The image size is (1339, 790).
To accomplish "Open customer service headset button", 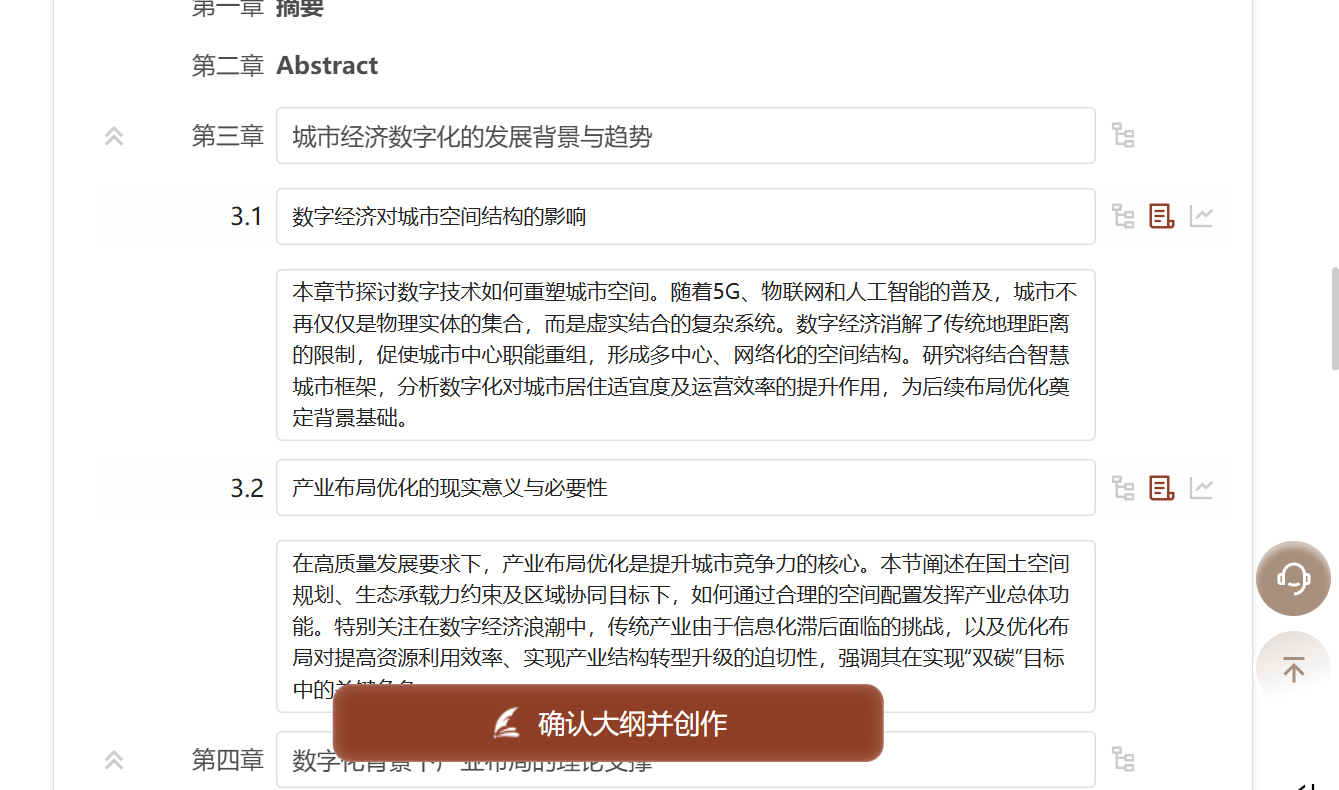I will [1293, 578].
